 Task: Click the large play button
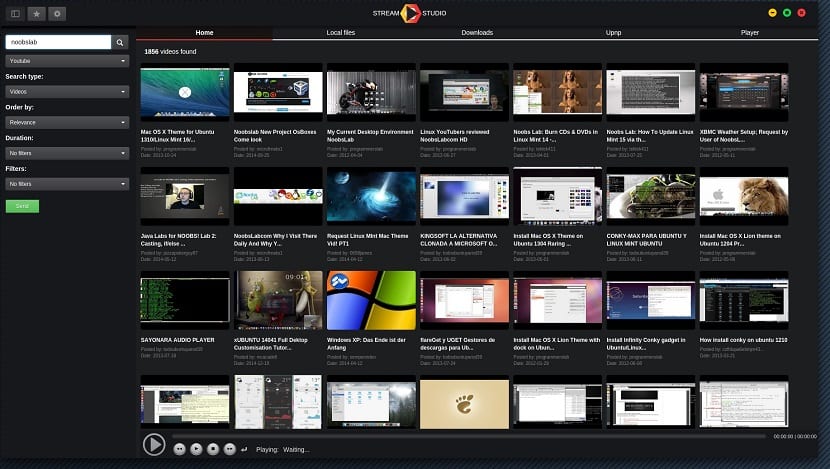click(154, 444)
